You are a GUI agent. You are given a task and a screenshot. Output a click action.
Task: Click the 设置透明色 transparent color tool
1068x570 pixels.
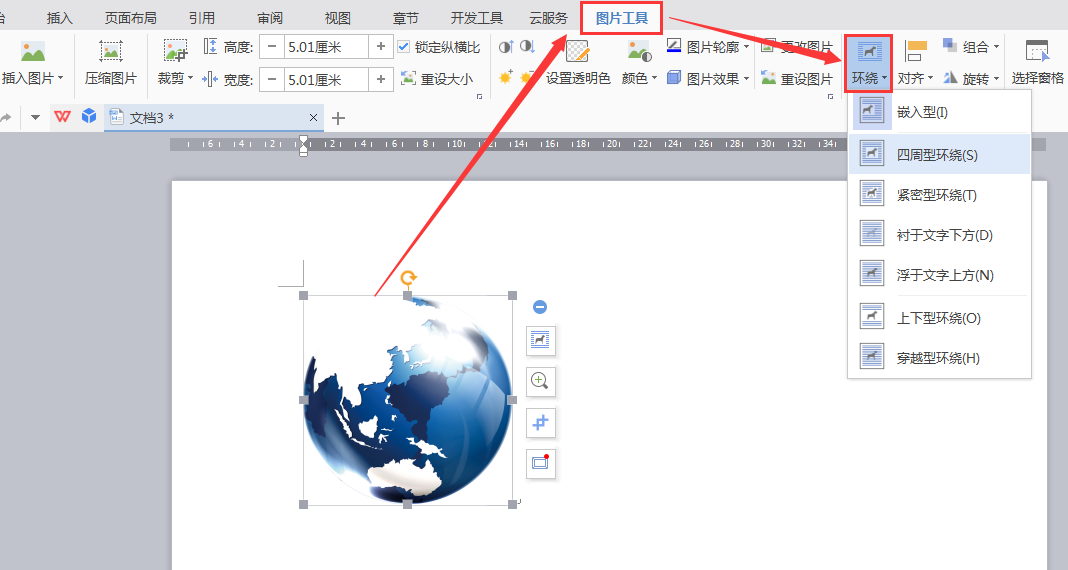tap(578, 54)
